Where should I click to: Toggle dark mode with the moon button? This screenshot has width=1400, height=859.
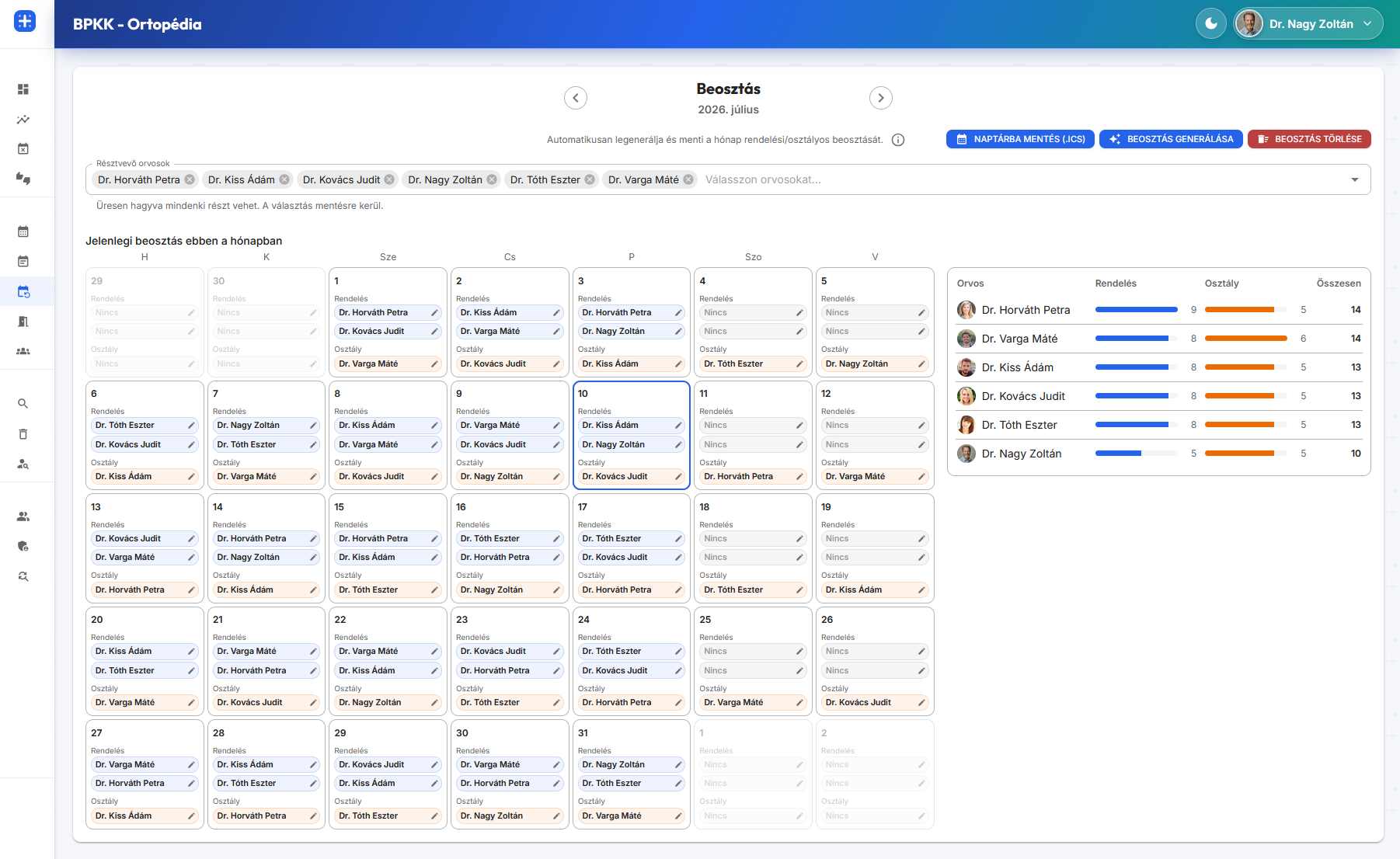tap(1210, 24)
